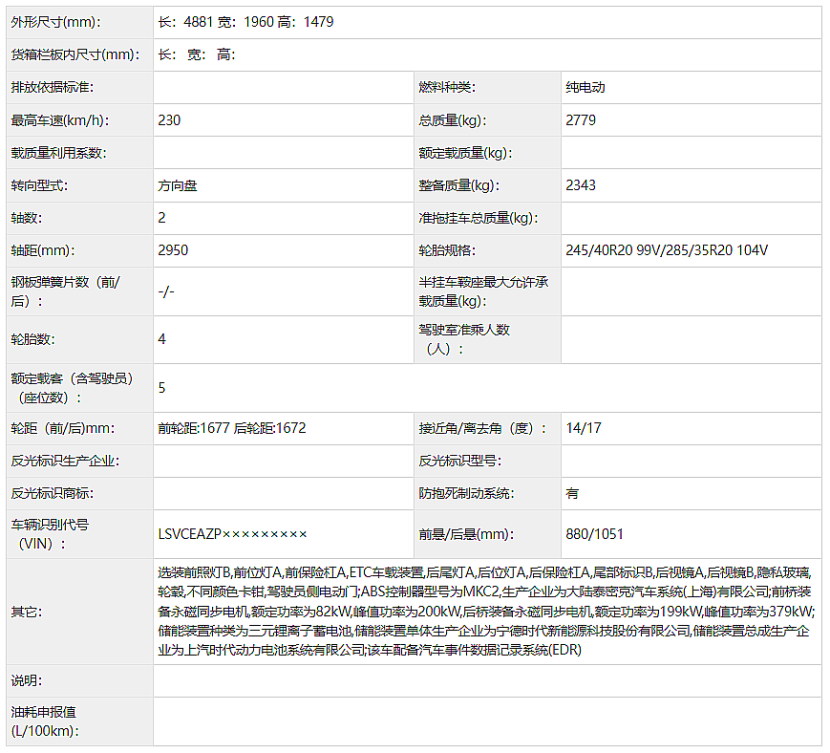Select the top speed value 230
Image resolution: width=830 pixels, height=753 pixels.
point(169,120)
